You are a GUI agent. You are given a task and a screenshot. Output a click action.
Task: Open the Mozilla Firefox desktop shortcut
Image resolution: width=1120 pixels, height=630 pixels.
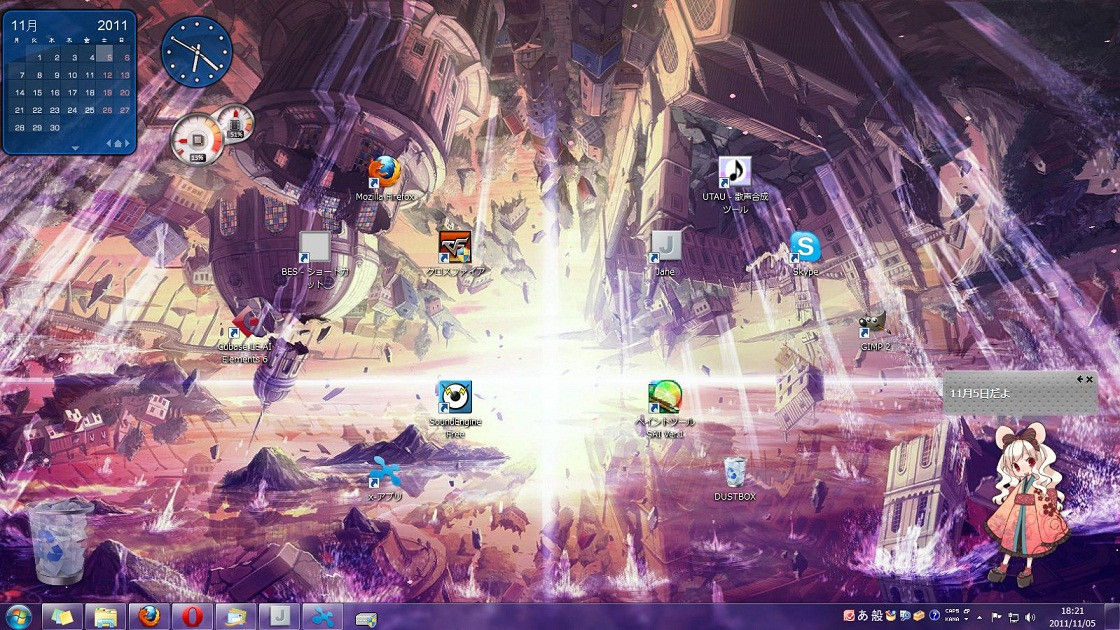click(384, 179)
